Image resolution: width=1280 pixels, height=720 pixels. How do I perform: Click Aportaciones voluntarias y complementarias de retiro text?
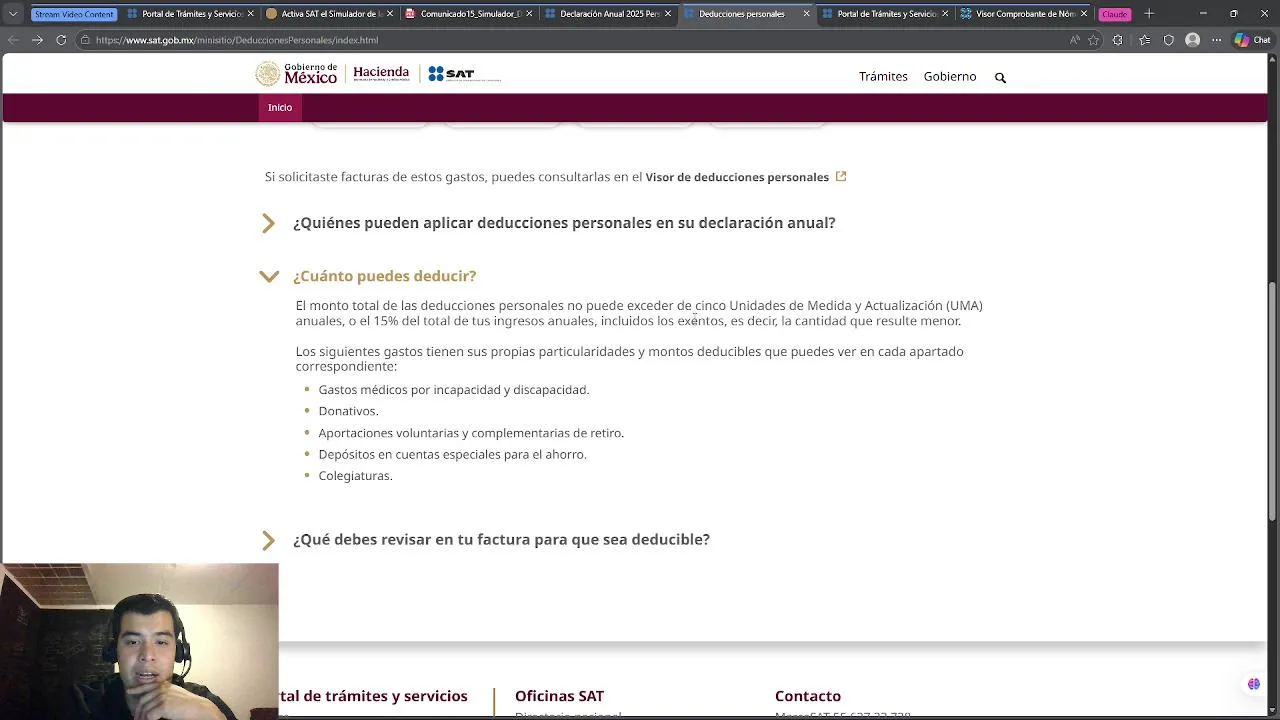(x=471, y=433)
